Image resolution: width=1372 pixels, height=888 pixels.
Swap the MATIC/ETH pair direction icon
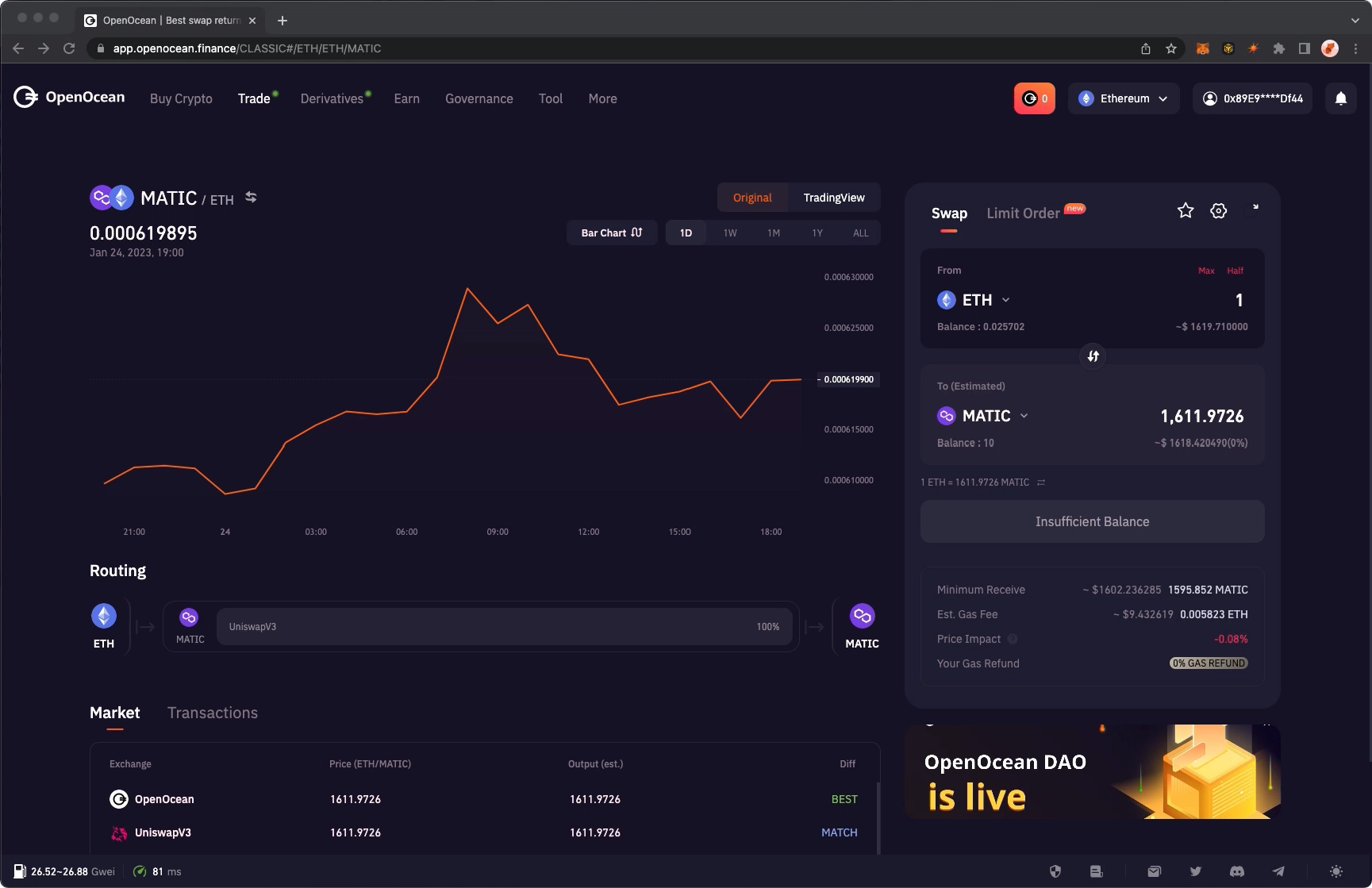click(x=251, y=197)
